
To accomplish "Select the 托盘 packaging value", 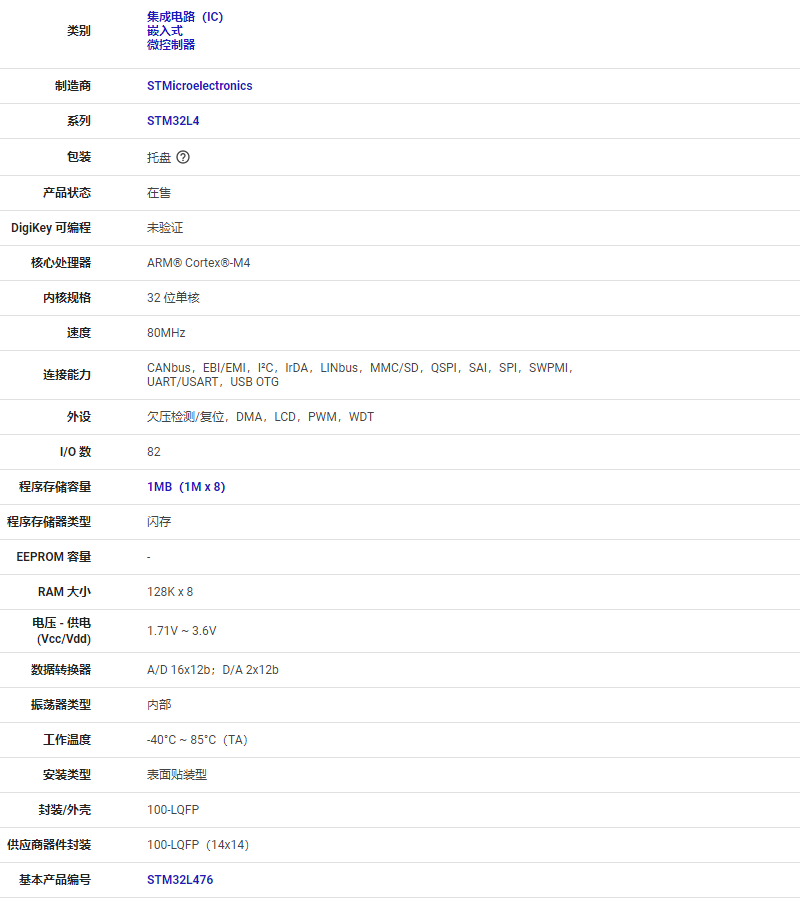I will point(159,157).
